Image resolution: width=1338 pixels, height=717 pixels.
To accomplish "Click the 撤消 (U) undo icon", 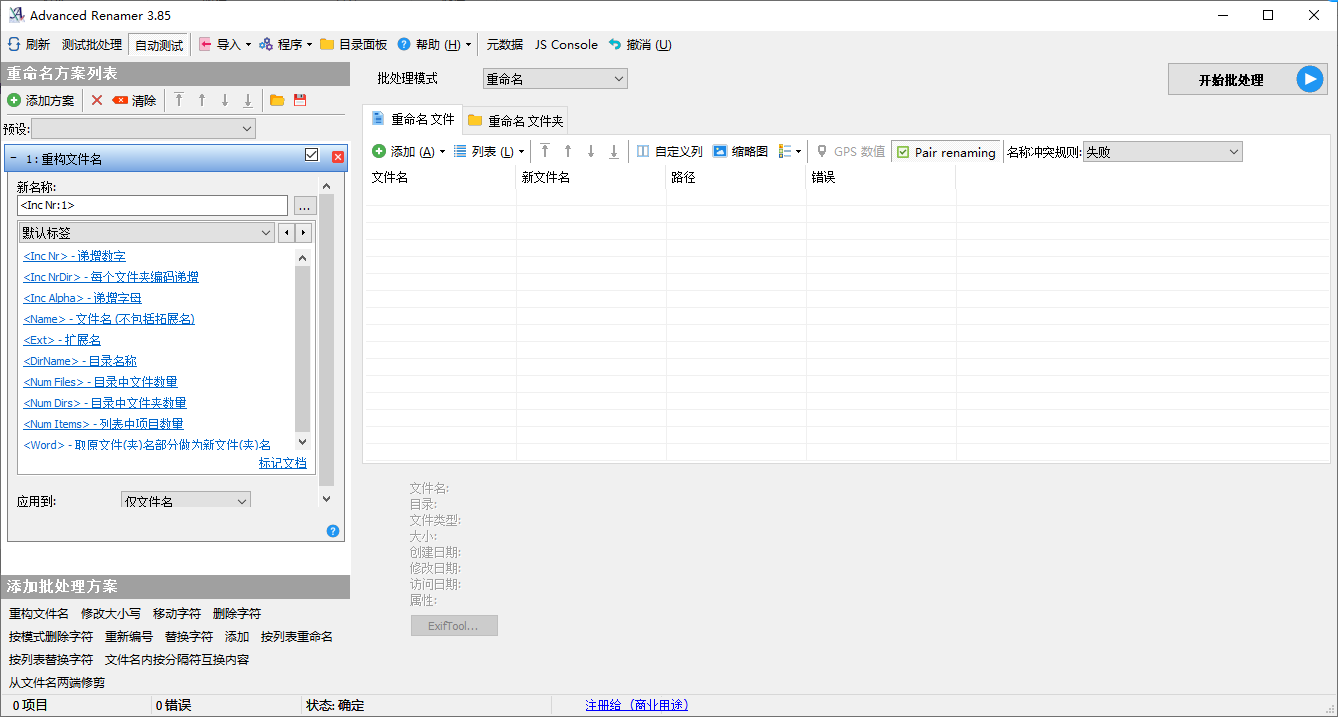I will pos(615,45).
